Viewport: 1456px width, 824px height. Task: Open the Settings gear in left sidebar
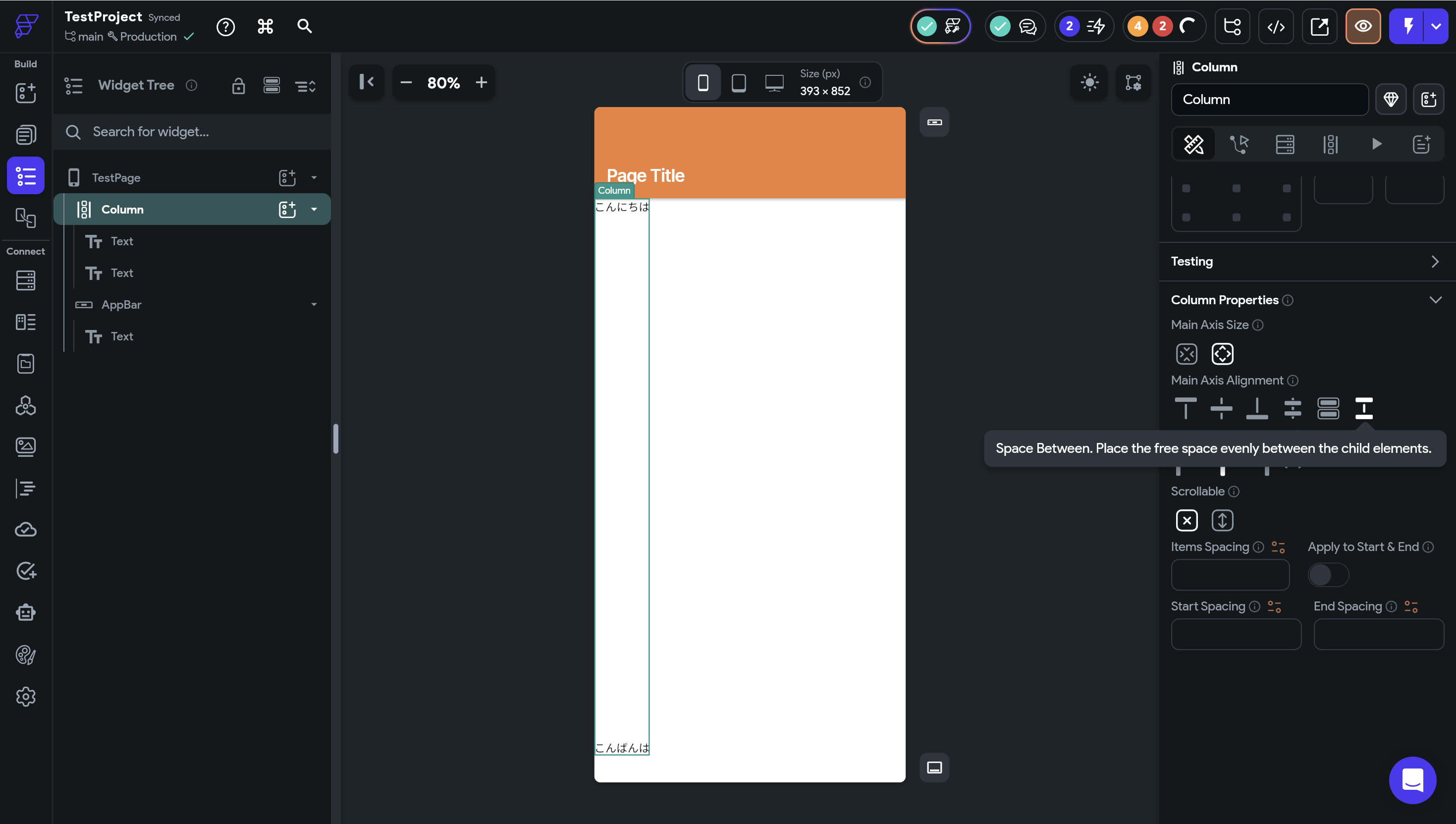point(25,697)
